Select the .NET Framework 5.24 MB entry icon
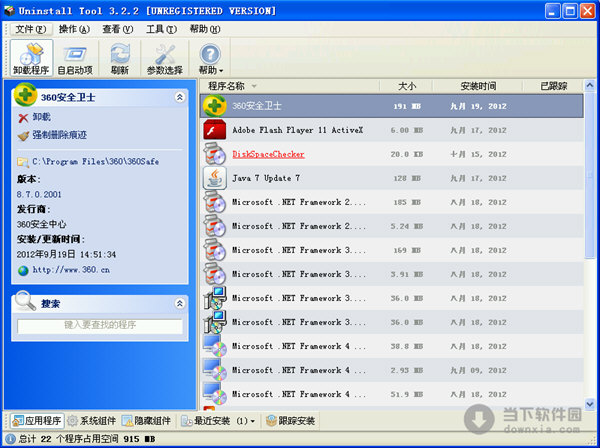This screenshot has width=600, height=448. pos(215,226)
